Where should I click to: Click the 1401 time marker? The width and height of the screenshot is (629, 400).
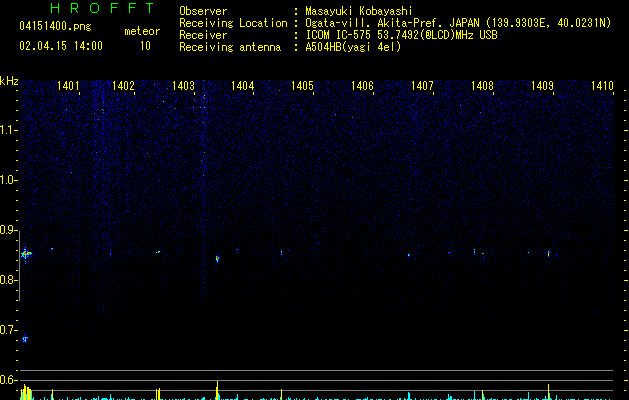click(x=68, y=86)
